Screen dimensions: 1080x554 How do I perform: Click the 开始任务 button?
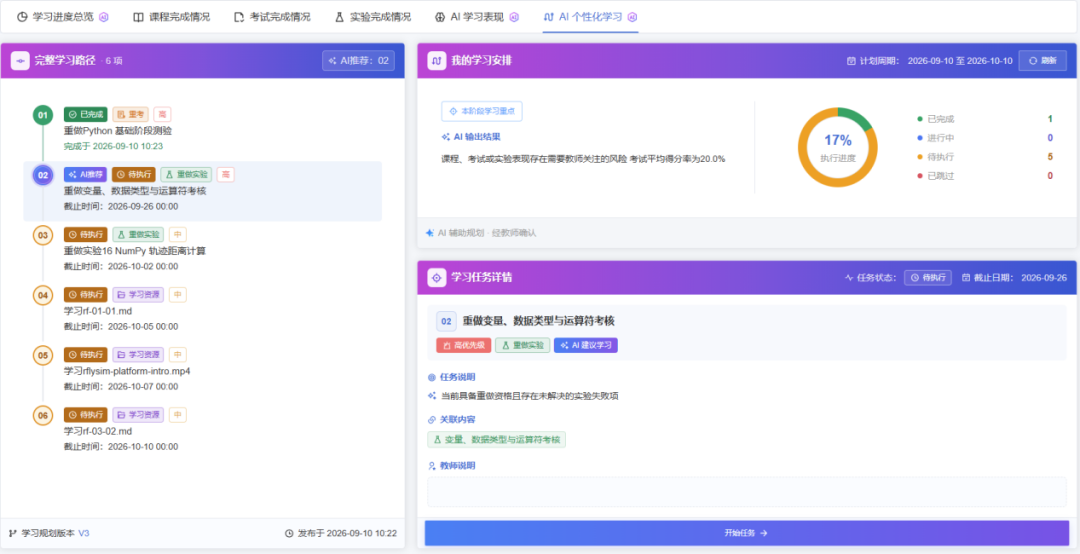(x=747, y=533)
